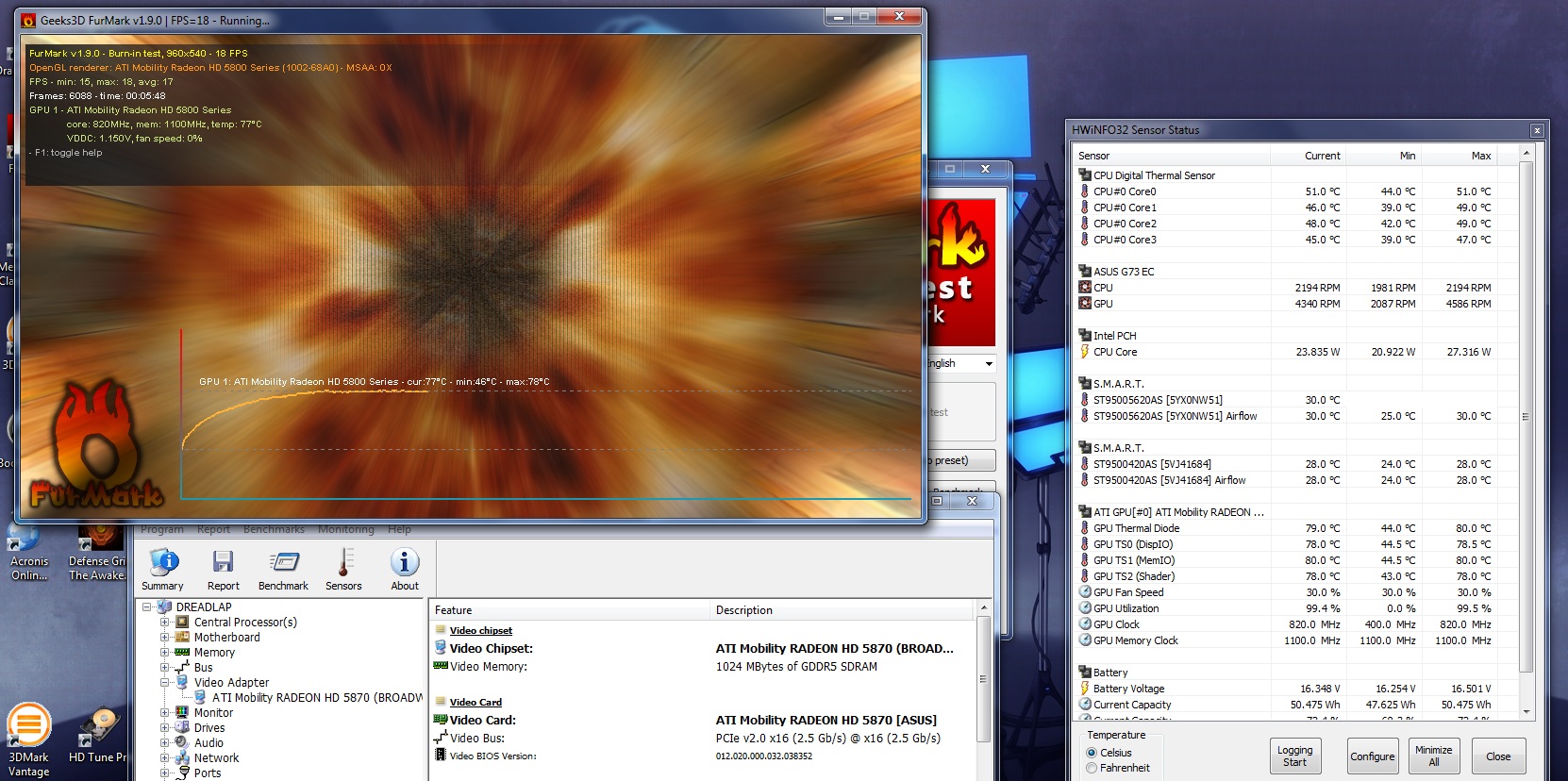Click the Max column header in sensors
The image size is (1568, 781).
1459,156
